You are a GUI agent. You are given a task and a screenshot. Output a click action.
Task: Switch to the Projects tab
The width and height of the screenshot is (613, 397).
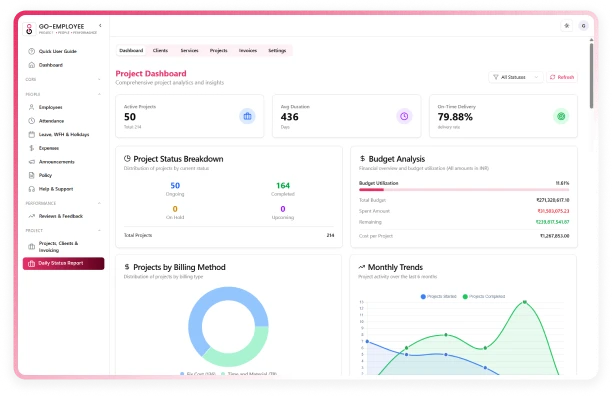click(x=219, y=50)
